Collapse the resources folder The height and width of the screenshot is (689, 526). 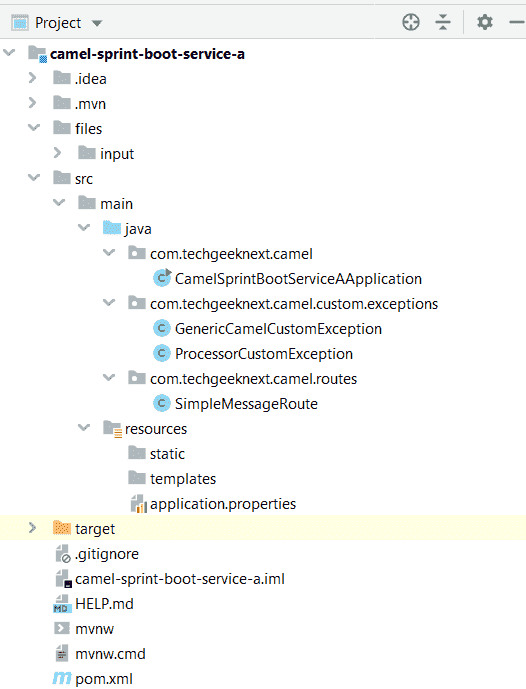[83, 427]
